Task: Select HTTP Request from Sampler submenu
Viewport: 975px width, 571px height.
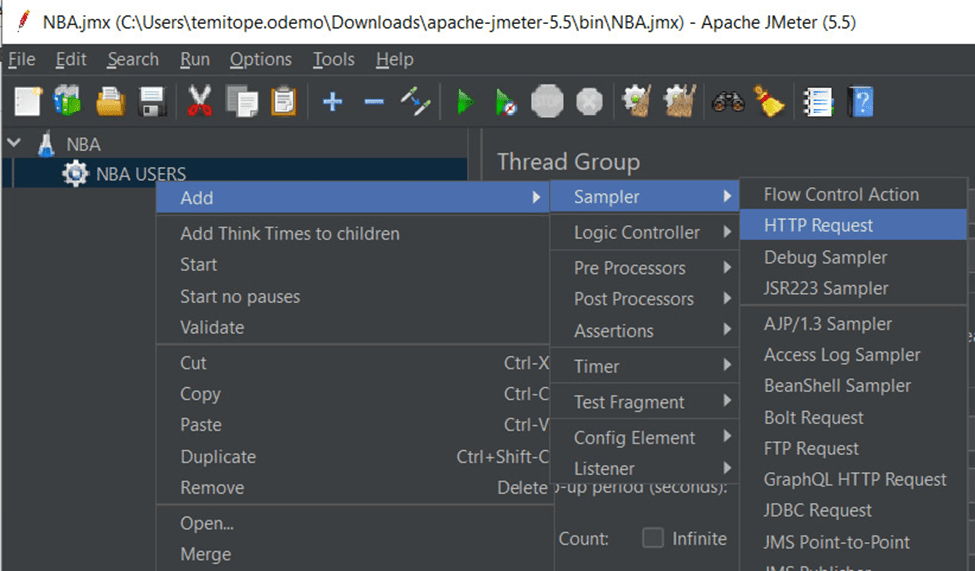Action: click(x=818, y=226)
